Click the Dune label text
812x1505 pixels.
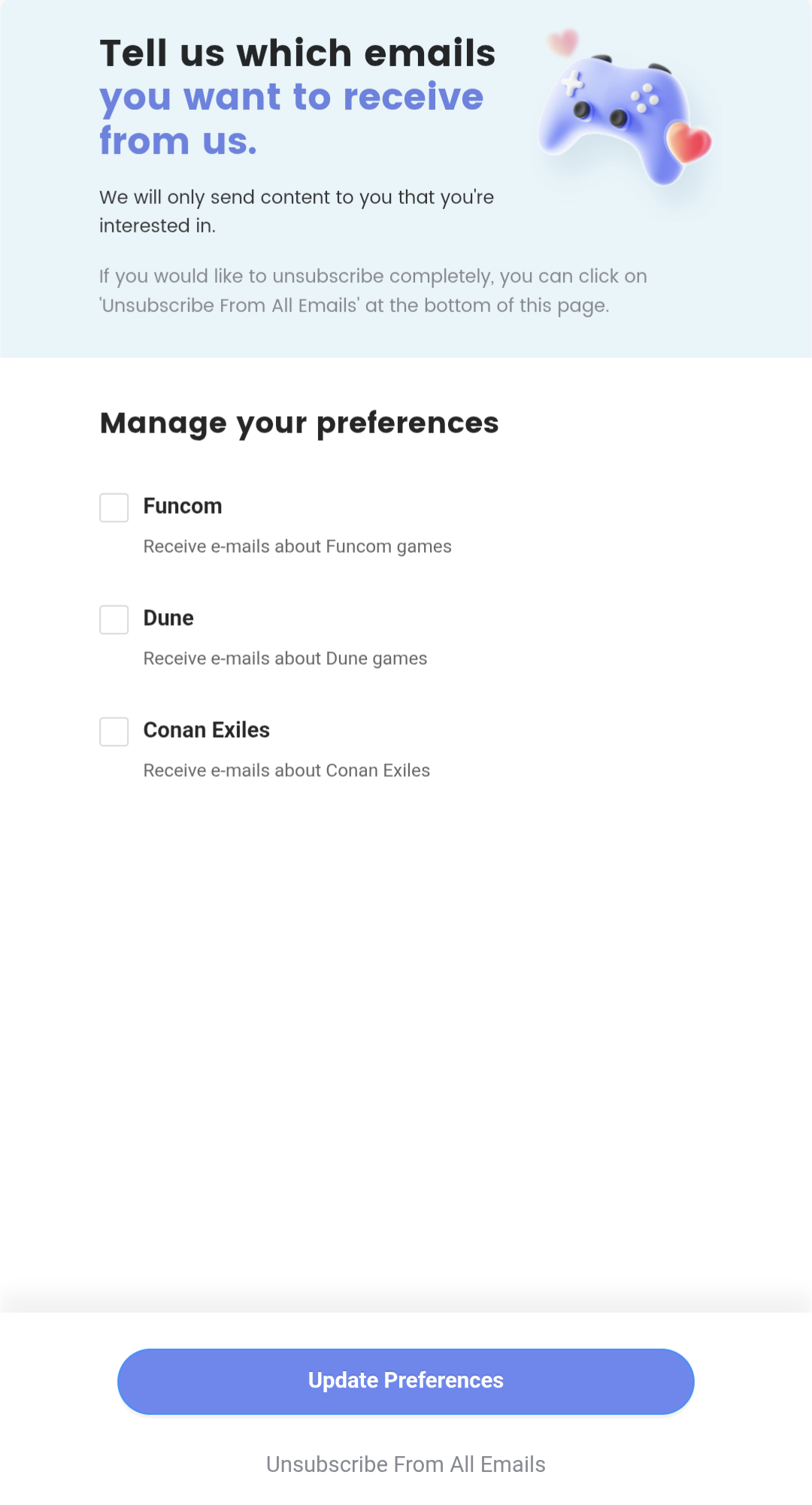coord(168,617)
